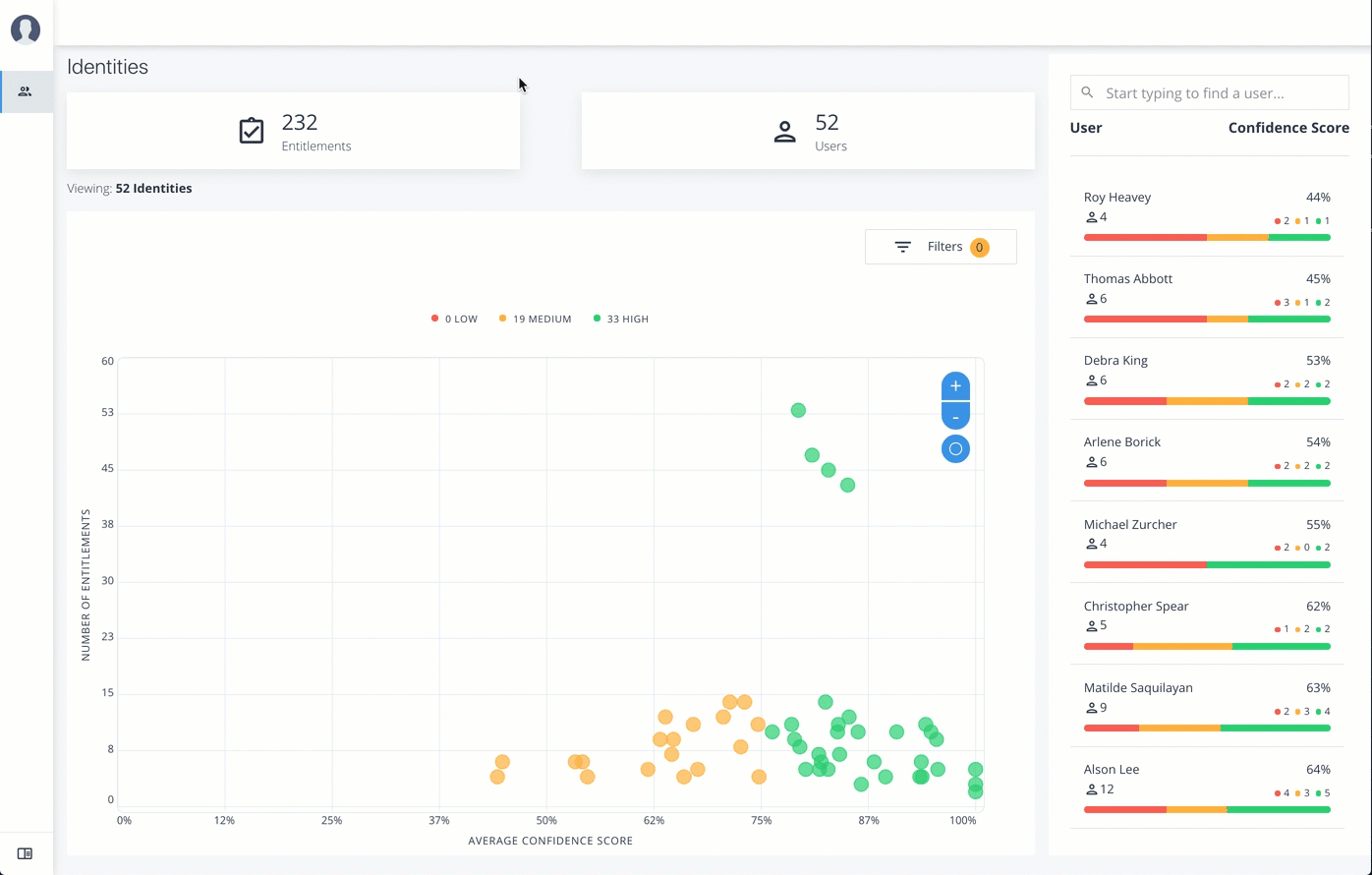Click the Users person icon in card
1372x875 pixels.
pyautogui.click(x=784, y=132)
